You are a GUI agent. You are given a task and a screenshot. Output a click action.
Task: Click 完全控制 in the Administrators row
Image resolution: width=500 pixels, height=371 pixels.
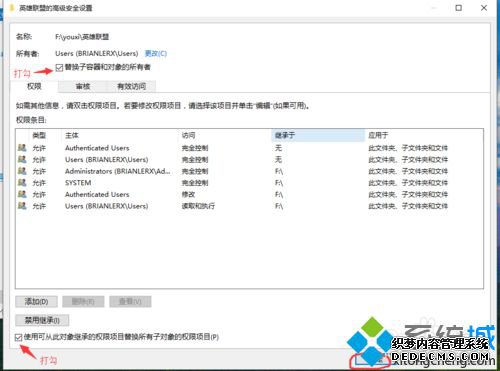click(x=195, y=171)
